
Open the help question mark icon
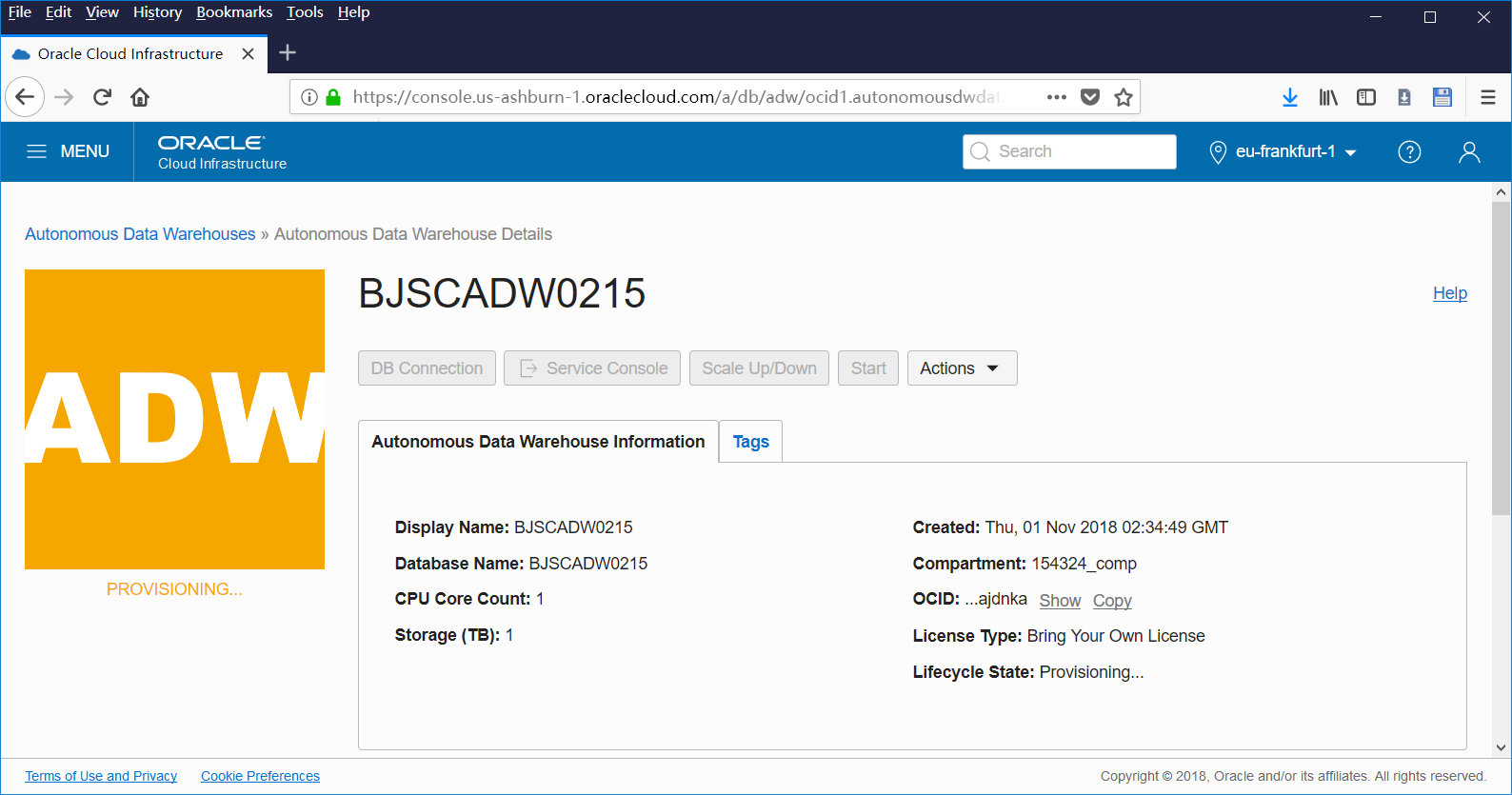[1409, 151]
